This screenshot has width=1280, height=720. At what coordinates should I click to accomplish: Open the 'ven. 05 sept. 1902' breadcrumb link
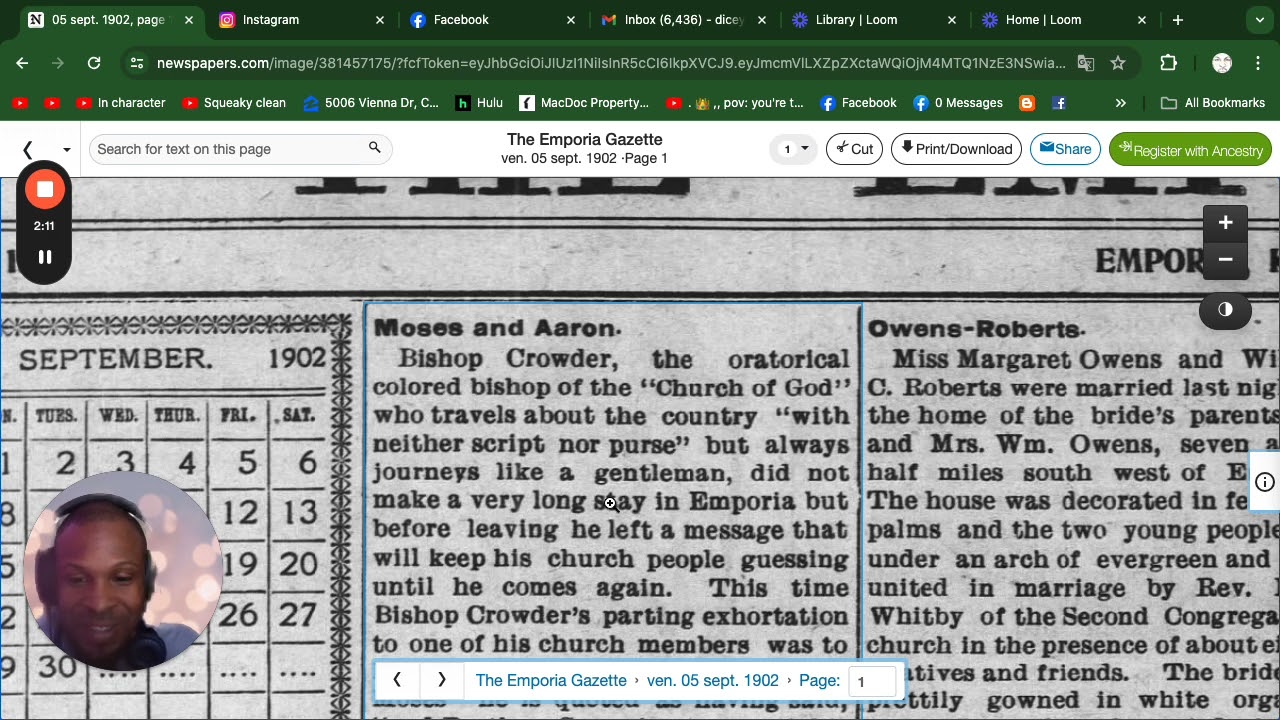coord(712,680)
